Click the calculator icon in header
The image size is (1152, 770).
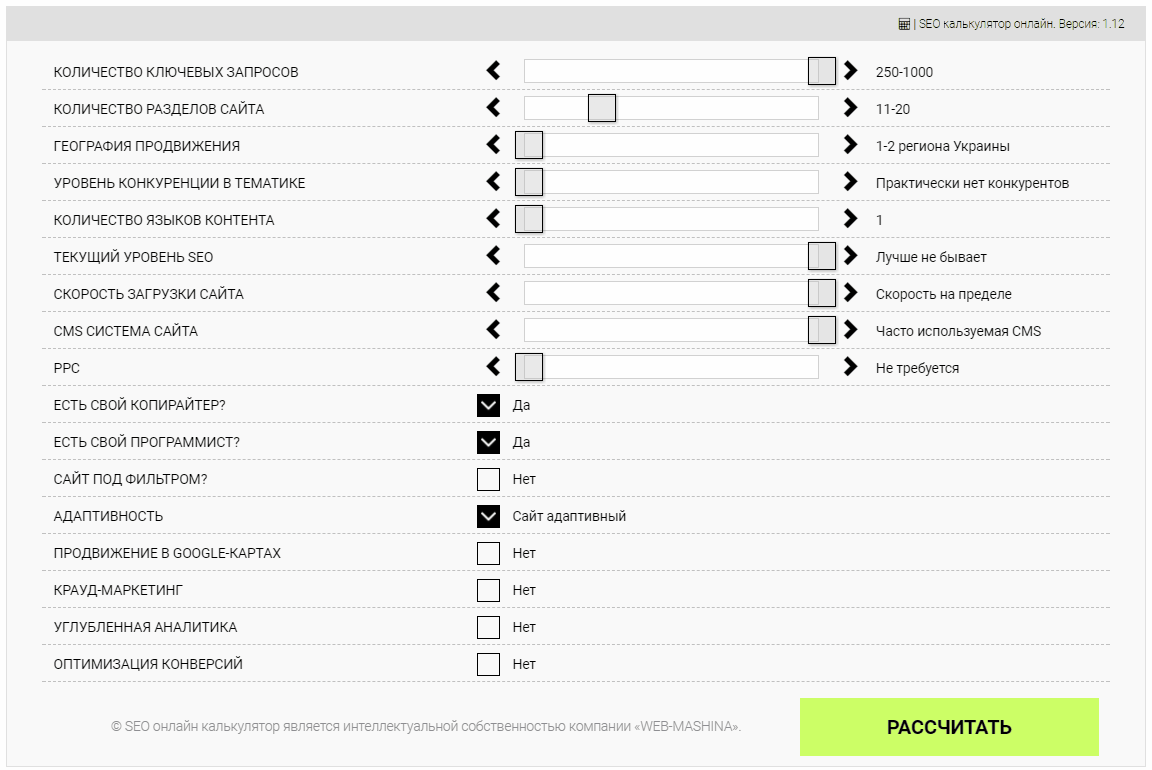tap(904, 24)
